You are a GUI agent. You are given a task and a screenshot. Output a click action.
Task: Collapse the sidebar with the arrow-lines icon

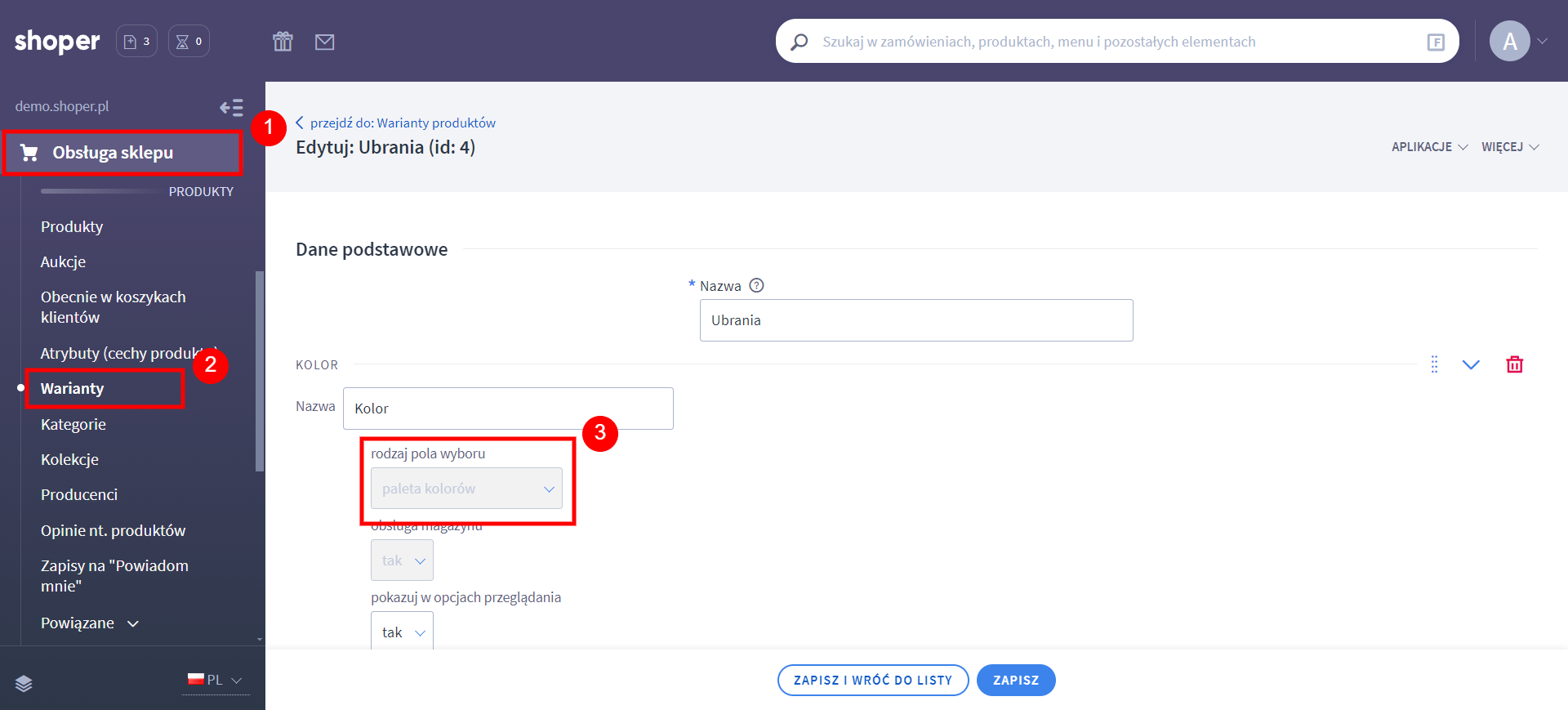[231, 107]
